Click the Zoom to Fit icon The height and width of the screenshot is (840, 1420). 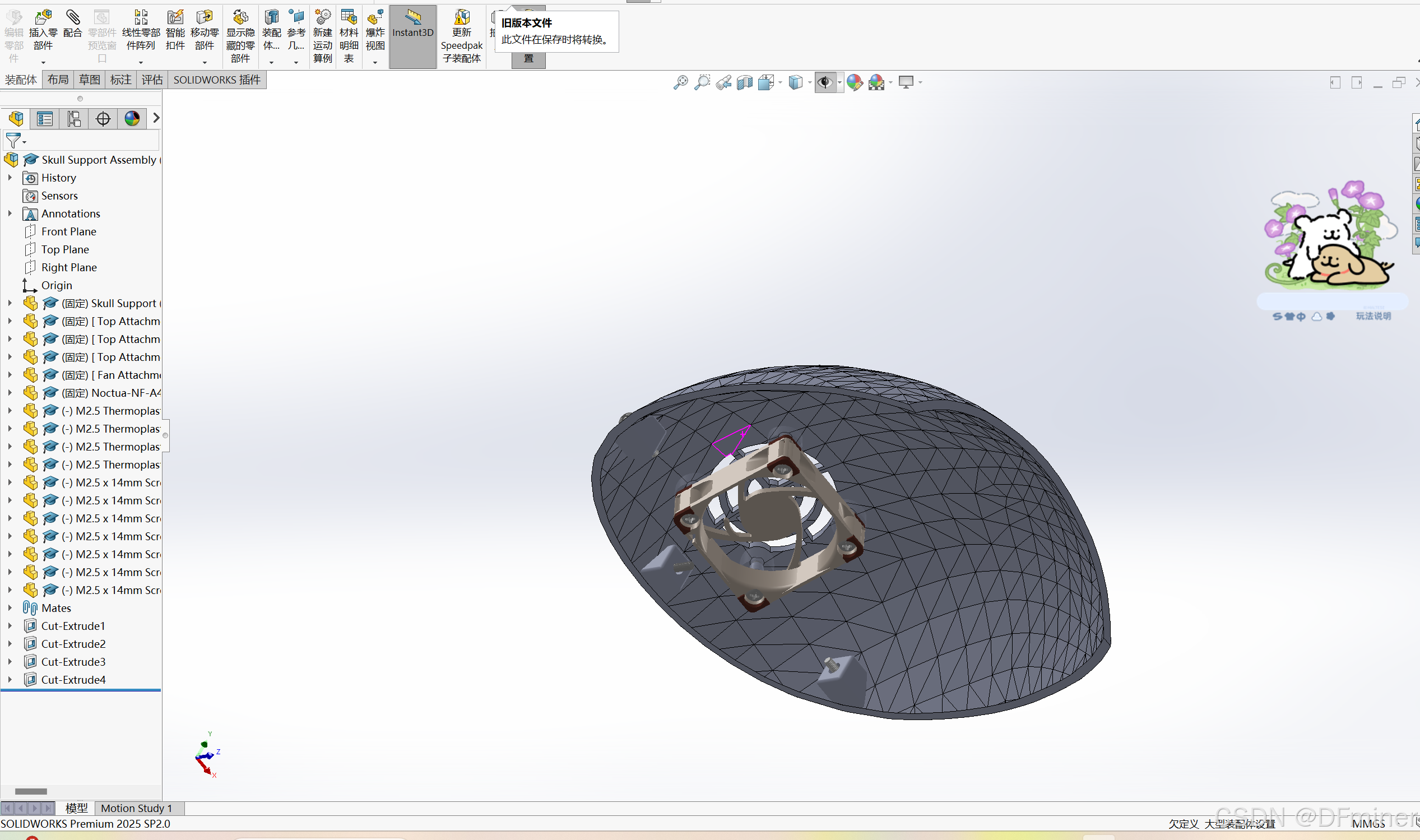pos(680,82)
